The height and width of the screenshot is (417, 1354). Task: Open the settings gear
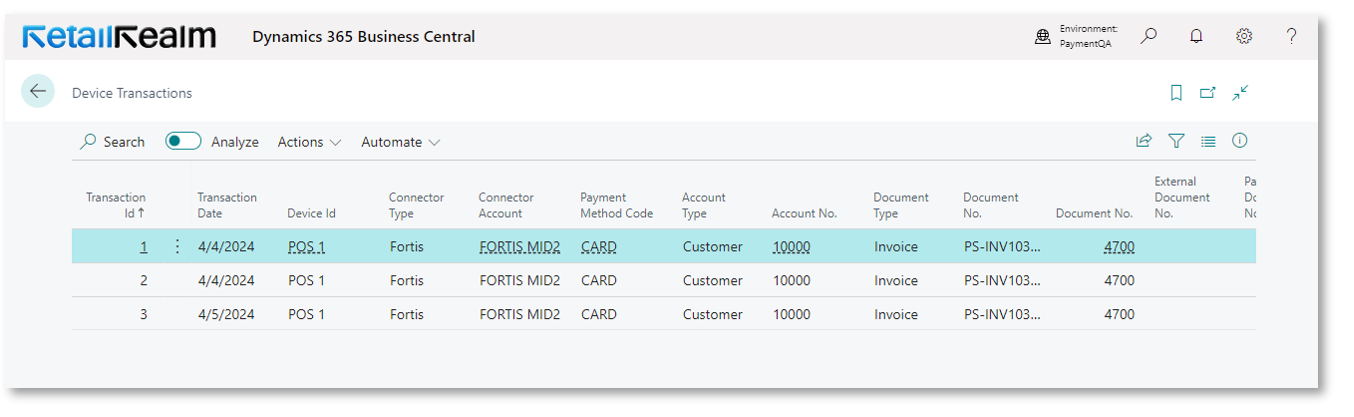1244,36
